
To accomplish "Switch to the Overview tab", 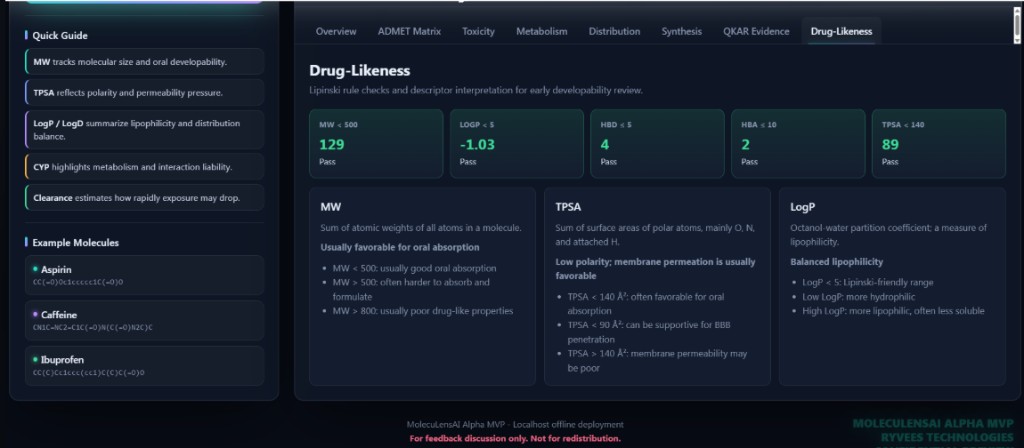I will 336,31.
